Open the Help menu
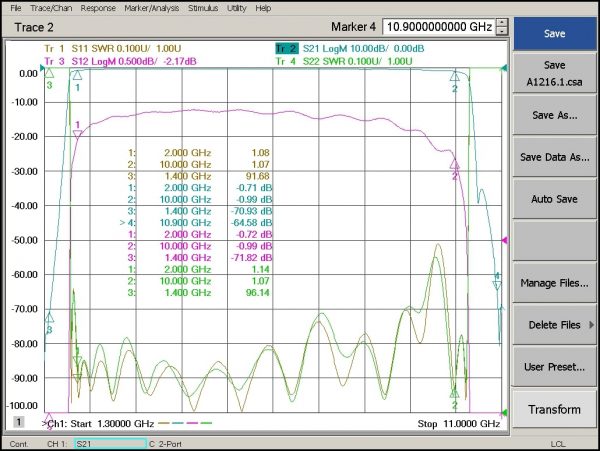The height and width of the screenshot is (451, 600). click(263, 8)
